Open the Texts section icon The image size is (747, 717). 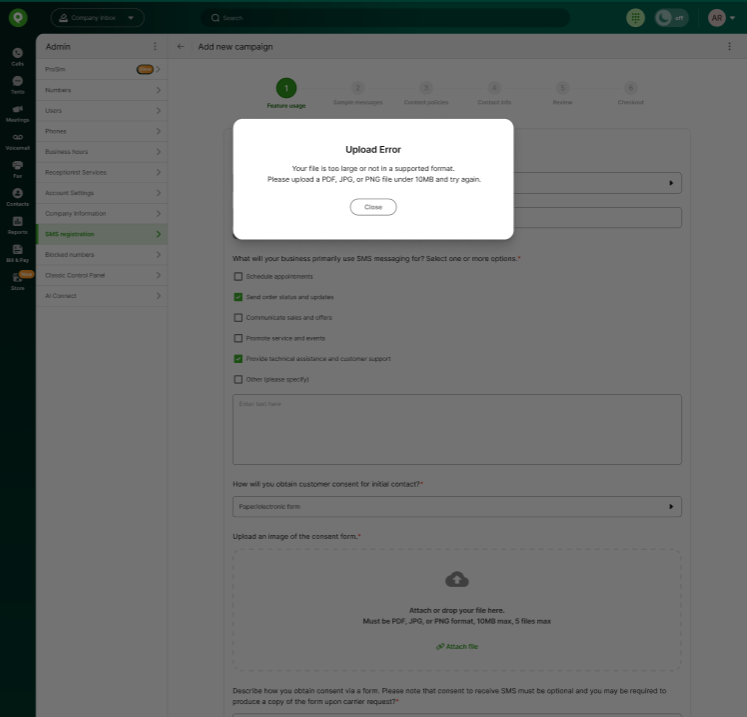(17, 83)
